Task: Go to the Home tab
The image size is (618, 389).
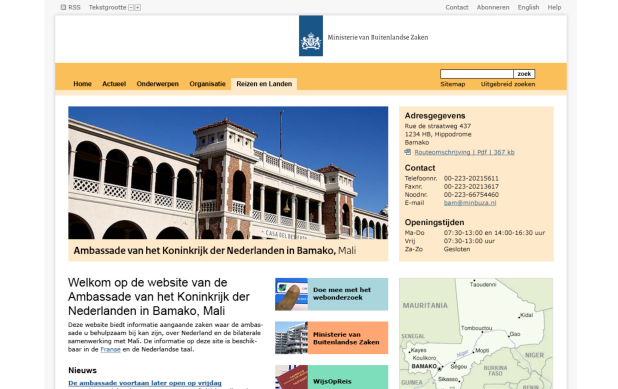Action: [x=82, y=84]
